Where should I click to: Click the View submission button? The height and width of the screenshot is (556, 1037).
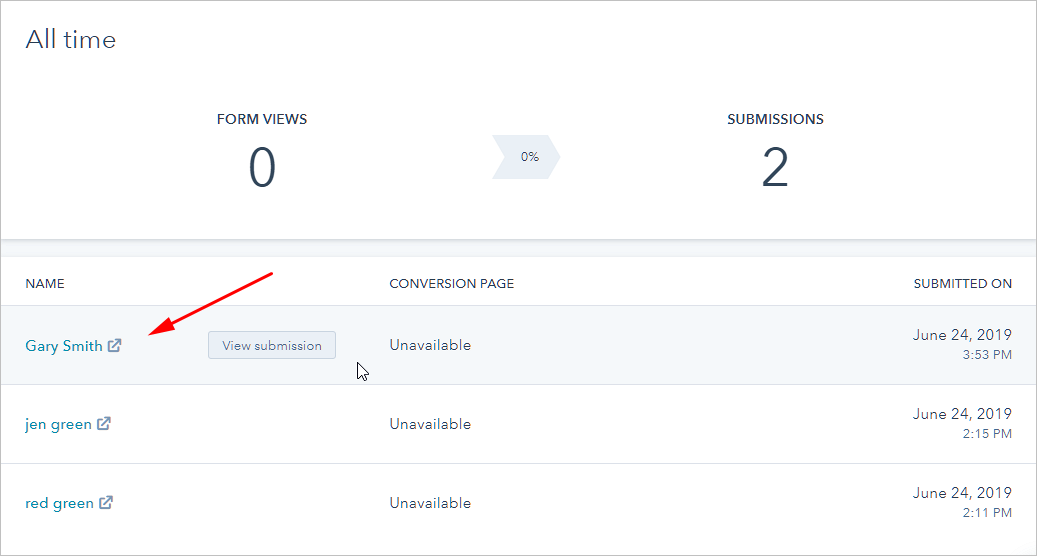point(272,345)
